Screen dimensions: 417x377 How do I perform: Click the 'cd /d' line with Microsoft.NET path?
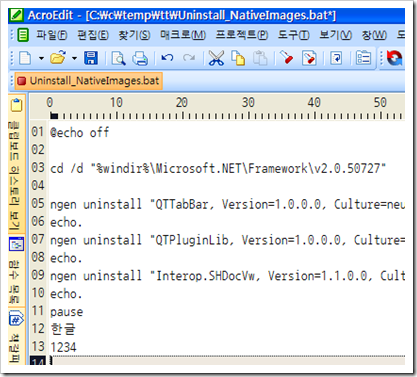click(x=218, y=168)
